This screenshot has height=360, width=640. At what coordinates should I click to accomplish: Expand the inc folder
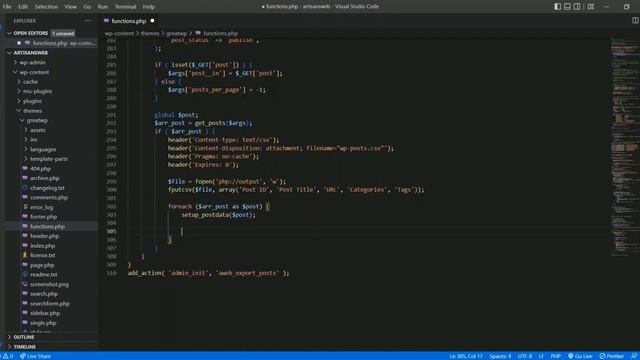(x=34, y=140)
